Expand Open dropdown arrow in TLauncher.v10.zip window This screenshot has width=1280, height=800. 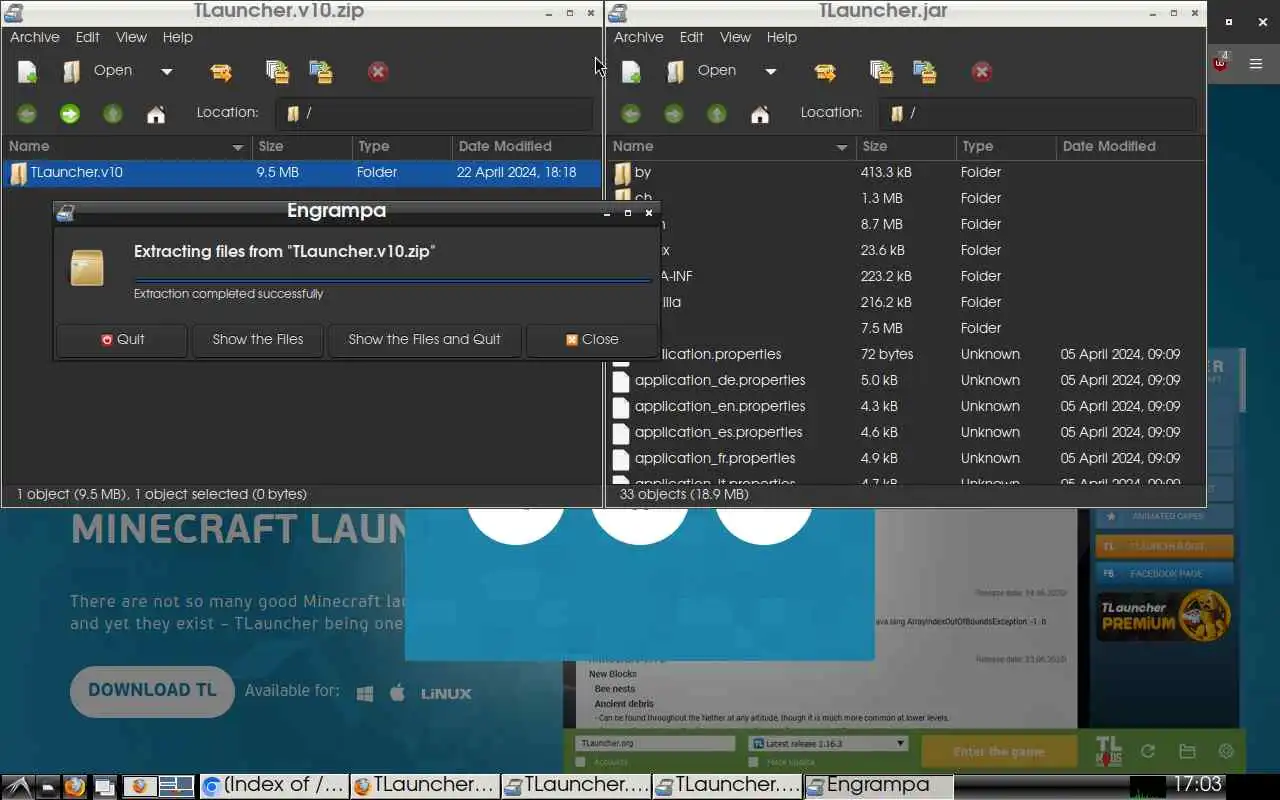tap(167, 72)
